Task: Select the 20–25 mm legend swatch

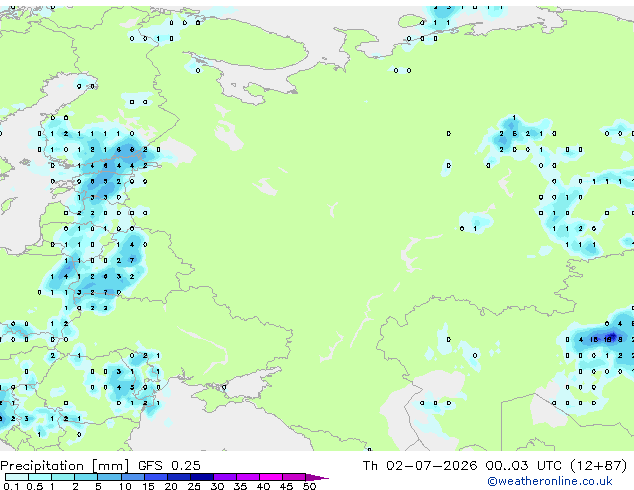Action: pos(179,477)
